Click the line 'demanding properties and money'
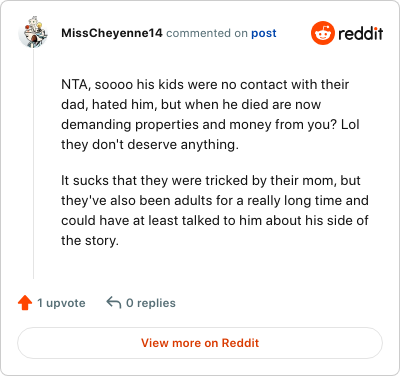This screenshot has width=400, height=376. point(210,125)
